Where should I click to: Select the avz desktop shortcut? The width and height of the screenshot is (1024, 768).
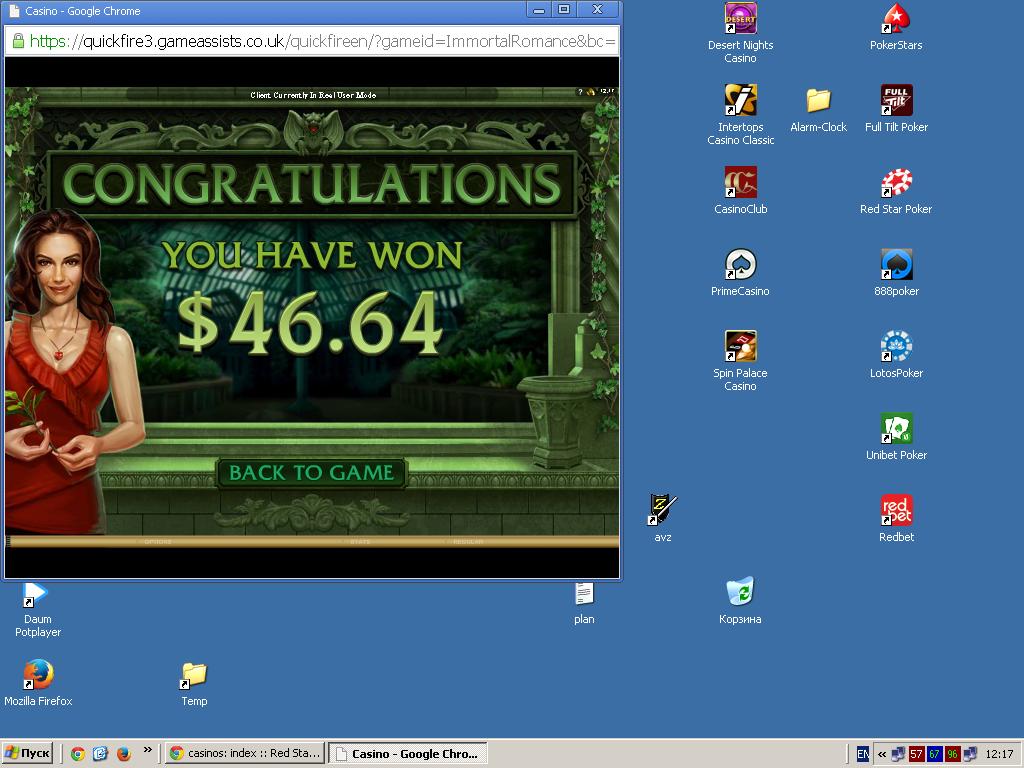662,519
